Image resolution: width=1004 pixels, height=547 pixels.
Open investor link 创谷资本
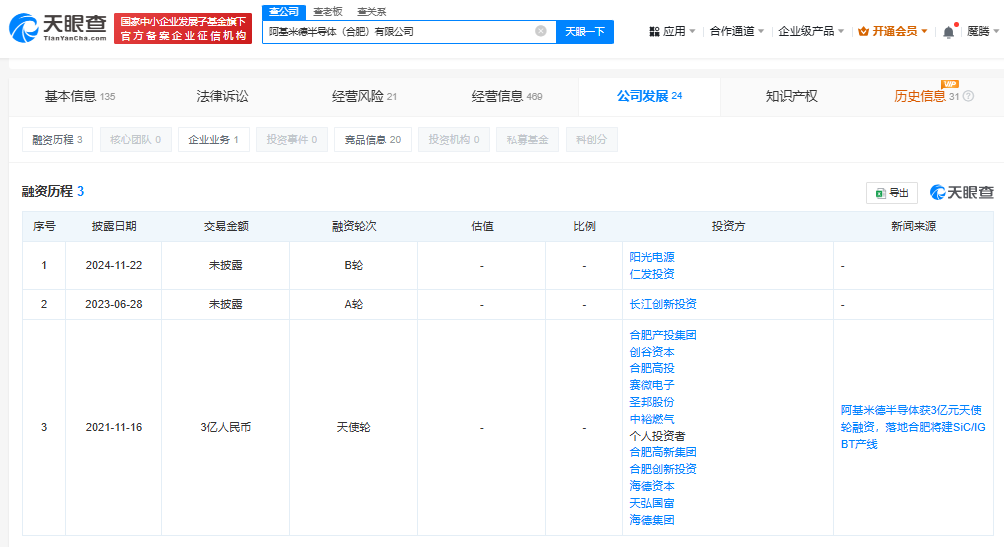[x=652, y=352]
